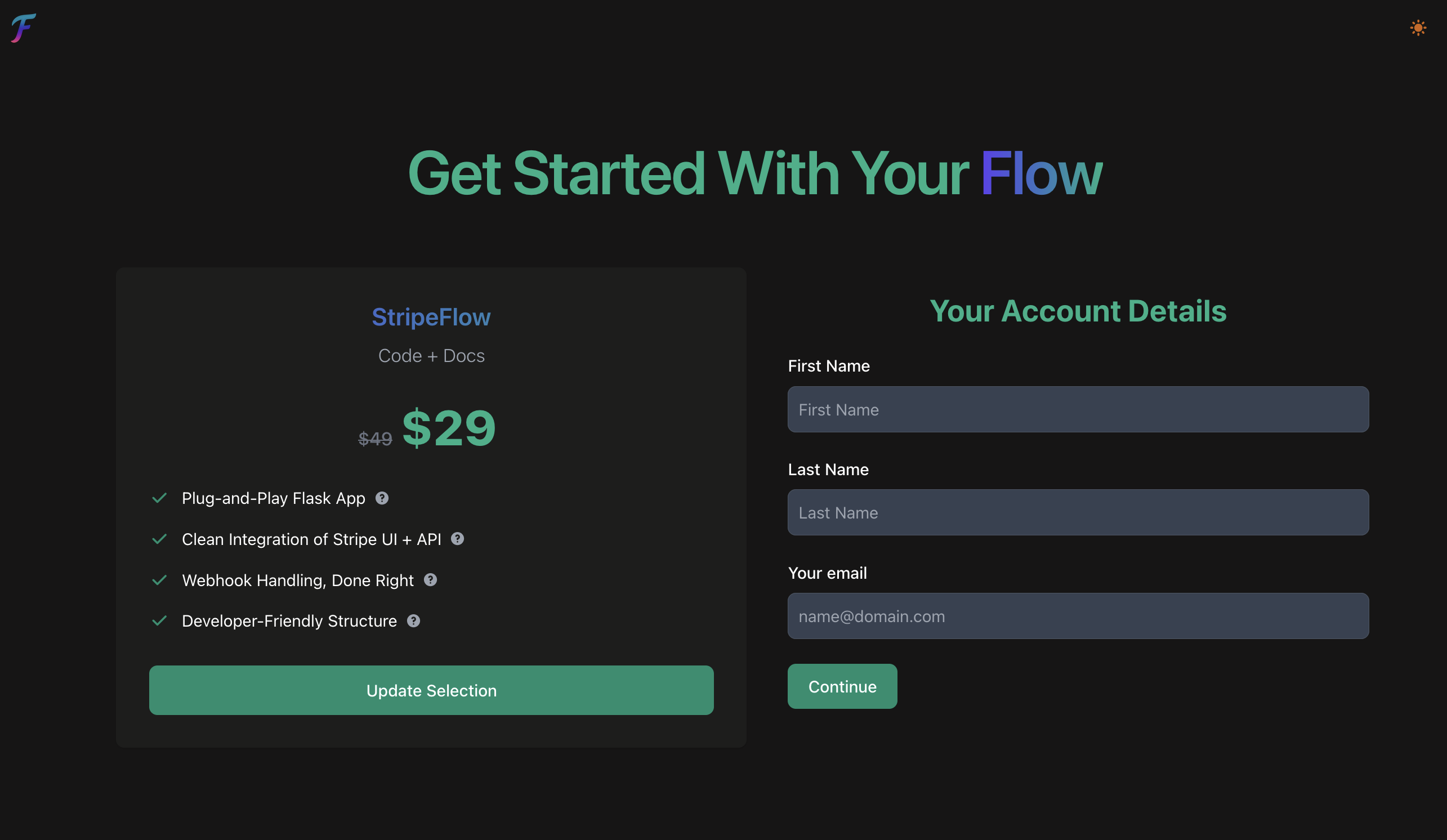Click the Your Account Details heading
The width and height of the screenshot is (1447, 840).
click(1078, 311)
